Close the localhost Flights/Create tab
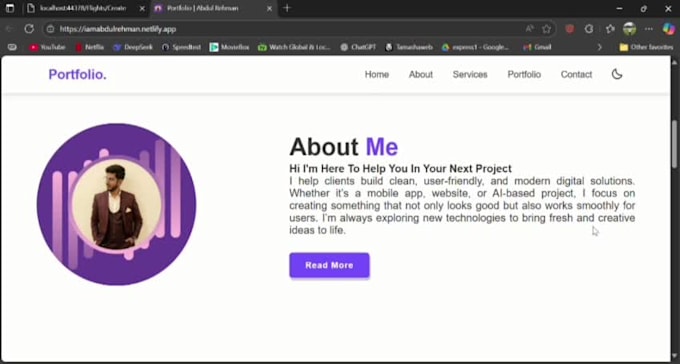This screenshot has height=364, width=680. (142, 8)
